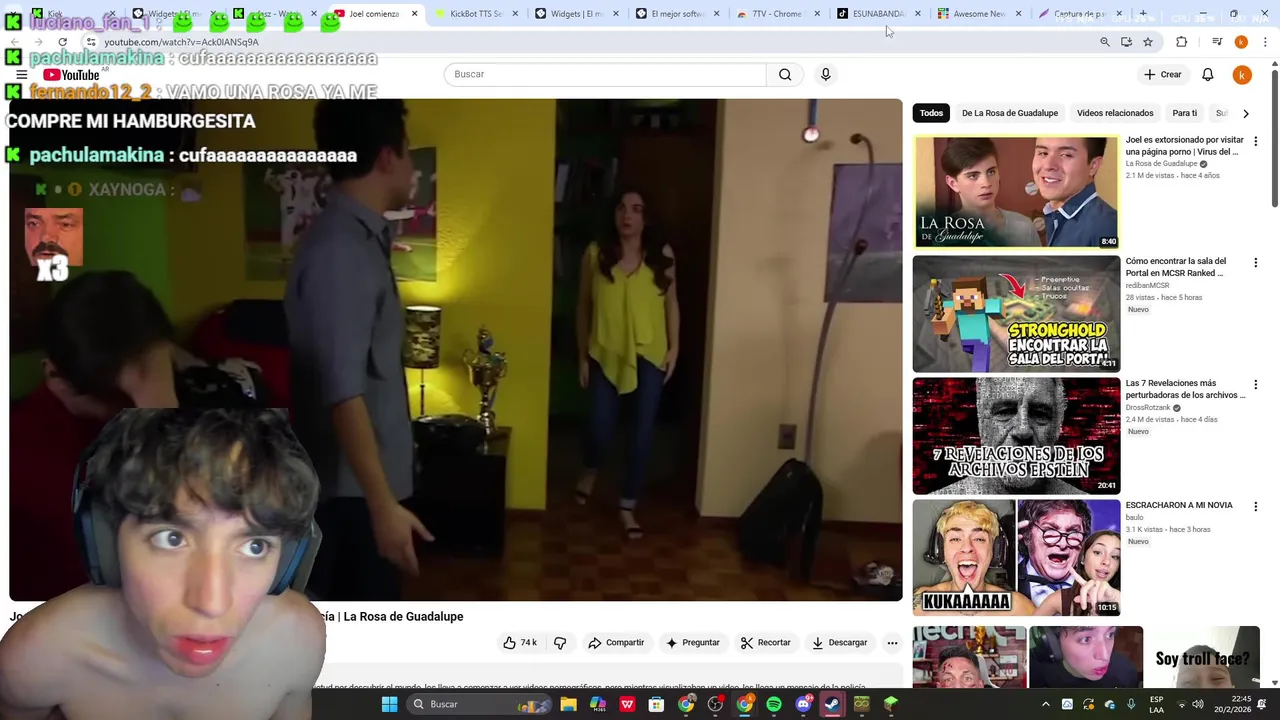Open Chrome media control icon

coord(1217,42)
